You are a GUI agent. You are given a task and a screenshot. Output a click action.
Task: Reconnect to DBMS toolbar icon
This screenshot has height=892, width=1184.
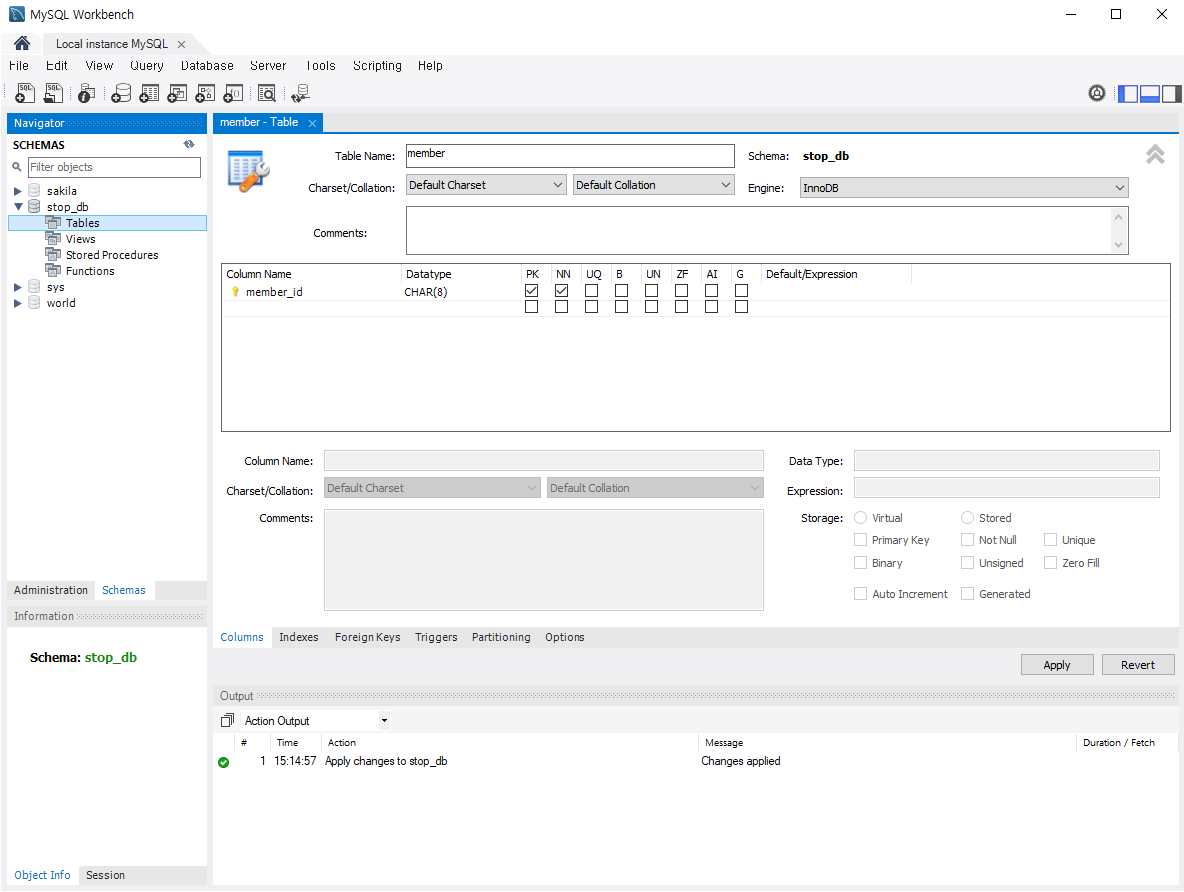(x=301, y=93)
